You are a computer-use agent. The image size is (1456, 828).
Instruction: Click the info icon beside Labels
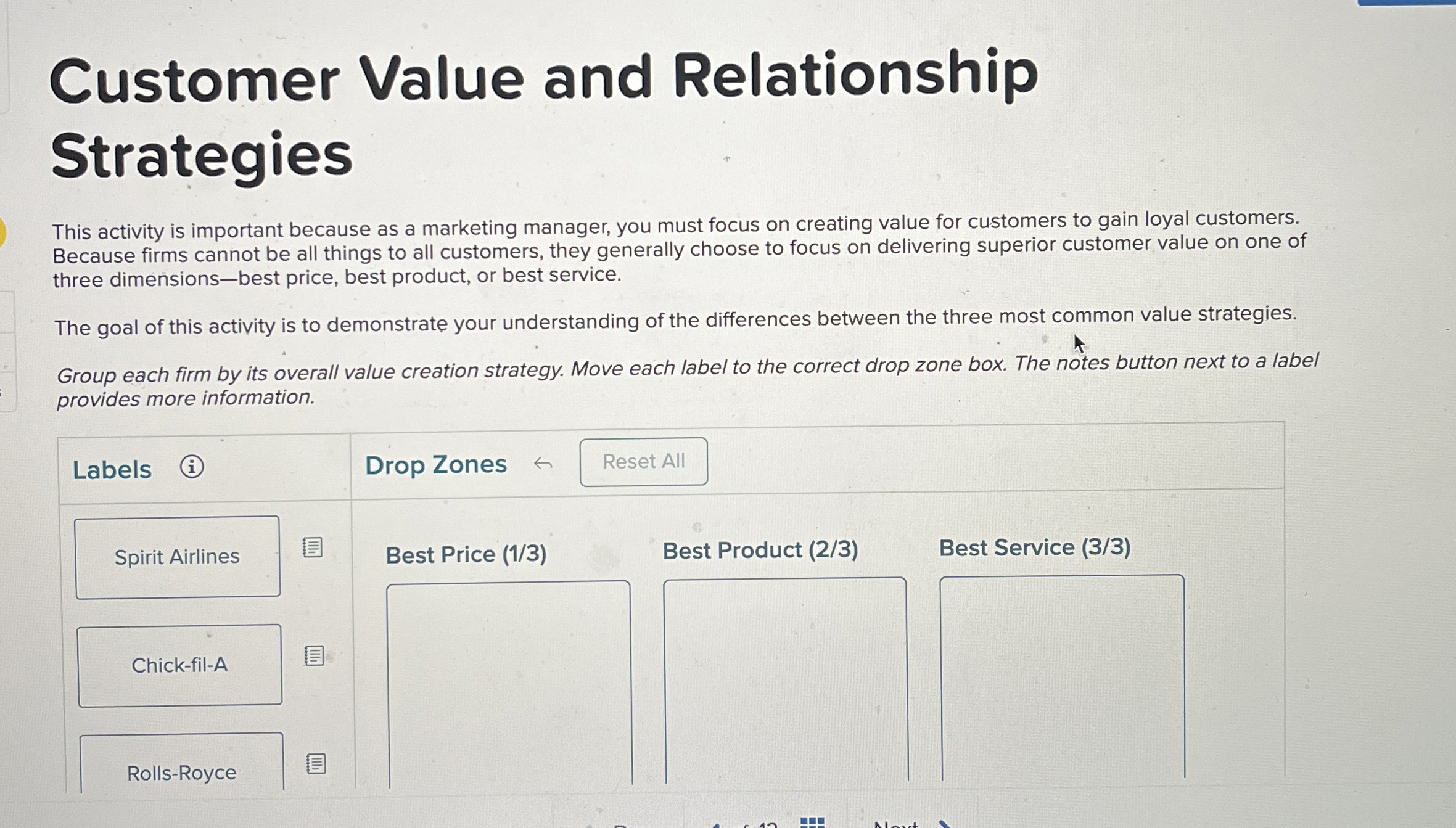[x=192, y=468]
